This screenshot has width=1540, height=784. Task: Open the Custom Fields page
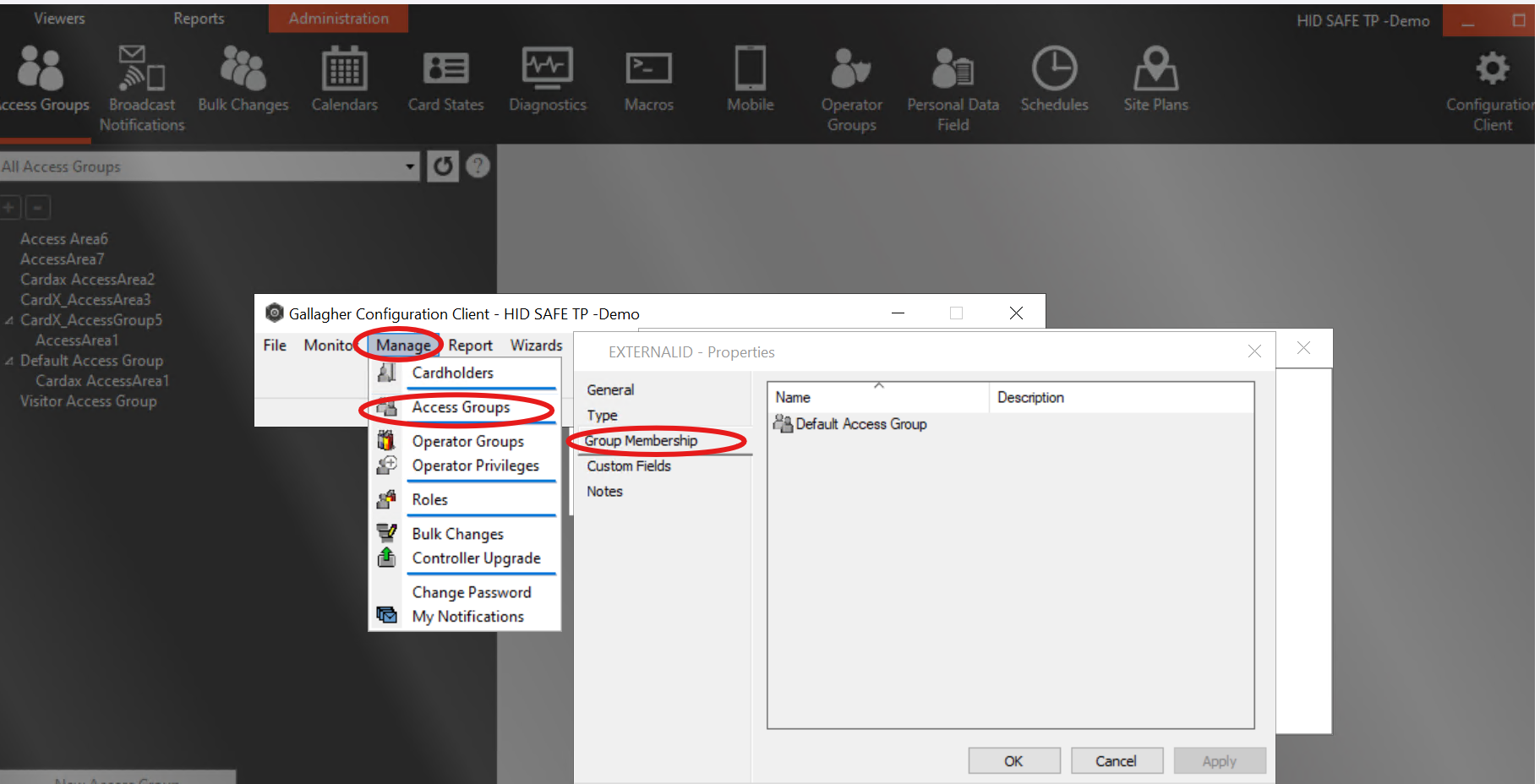coord(629,466)
